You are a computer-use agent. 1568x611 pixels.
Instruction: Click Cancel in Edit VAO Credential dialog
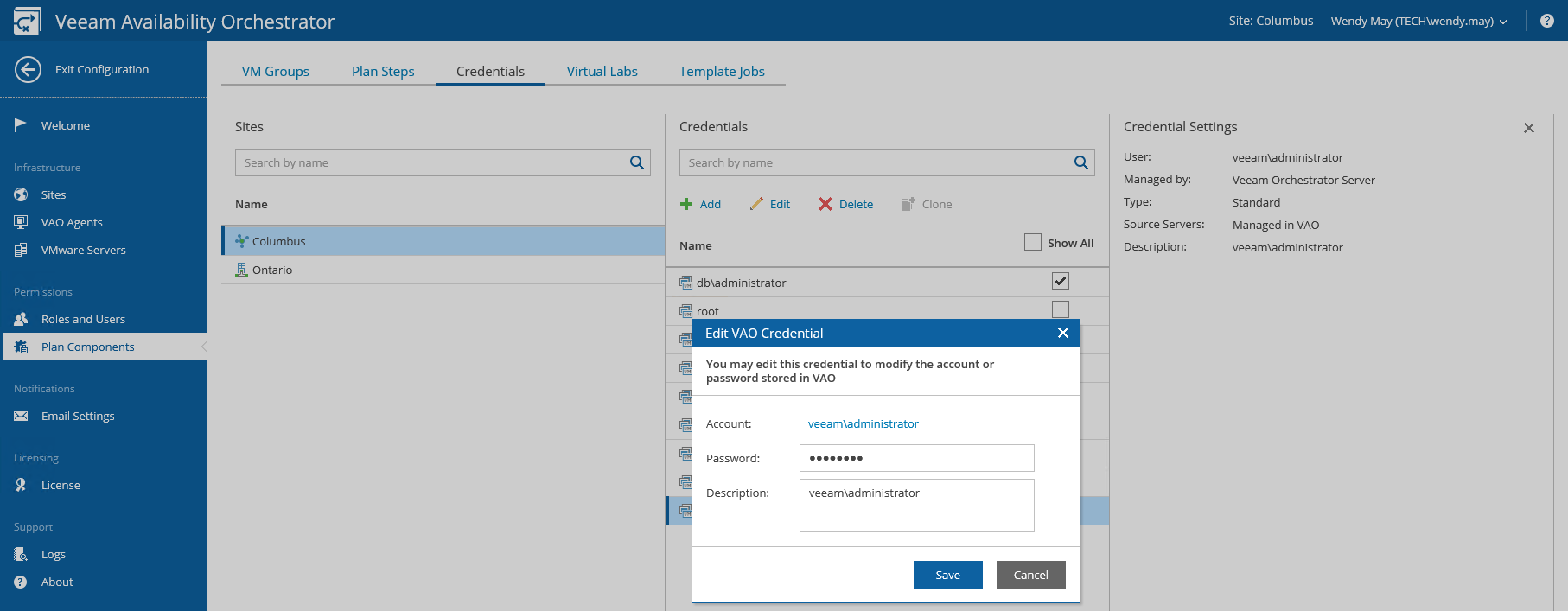coord(1031,575)
